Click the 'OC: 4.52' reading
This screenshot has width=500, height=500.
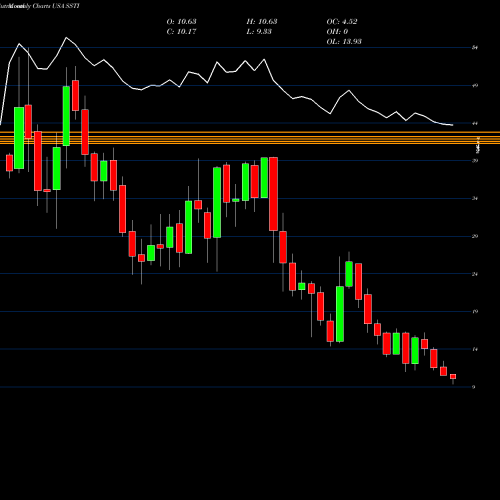342,21
